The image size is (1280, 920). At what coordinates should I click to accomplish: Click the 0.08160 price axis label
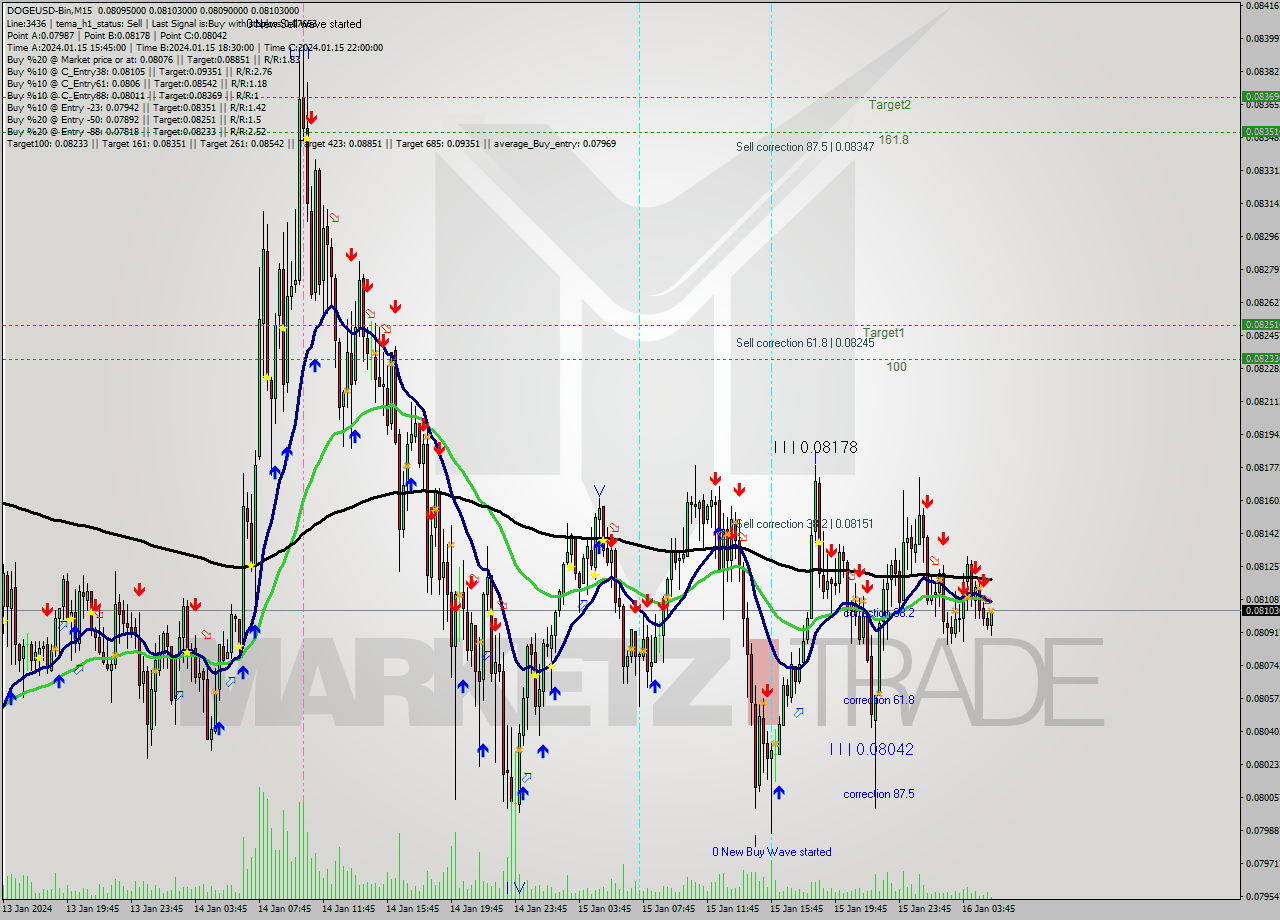pos(1262,501)
